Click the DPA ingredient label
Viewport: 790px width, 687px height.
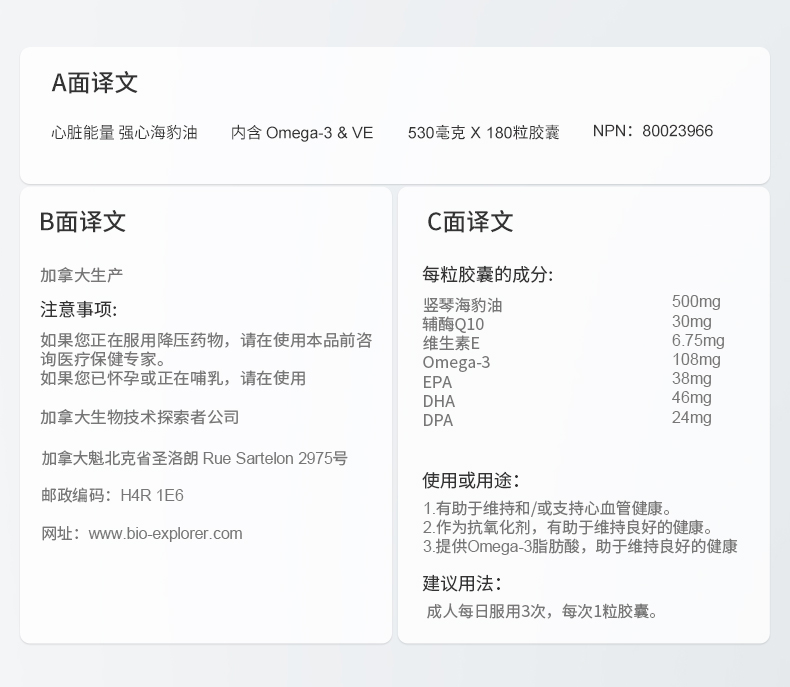pos(438,421)
